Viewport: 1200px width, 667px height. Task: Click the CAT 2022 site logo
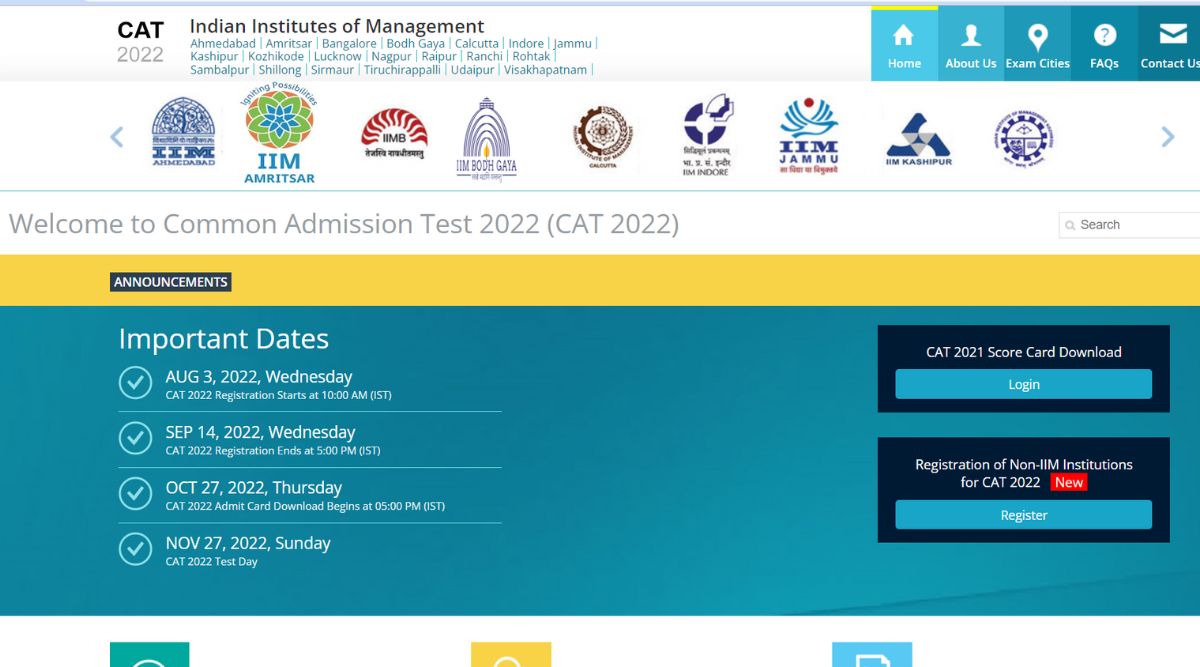pyautogui.click(x=141, y=42)
